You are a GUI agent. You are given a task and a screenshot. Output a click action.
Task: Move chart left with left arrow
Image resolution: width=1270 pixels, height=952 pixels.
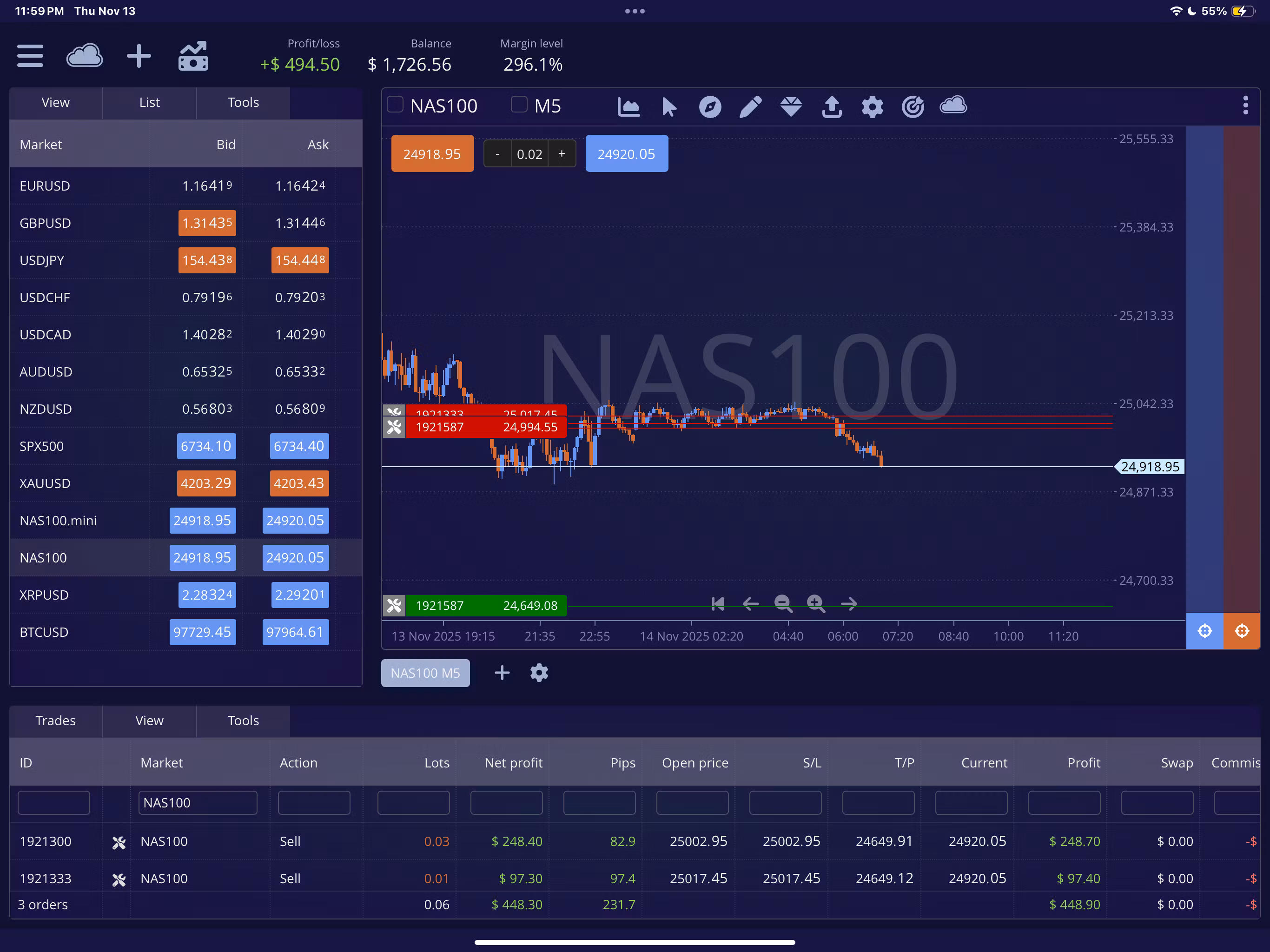[x=750, y=603]
